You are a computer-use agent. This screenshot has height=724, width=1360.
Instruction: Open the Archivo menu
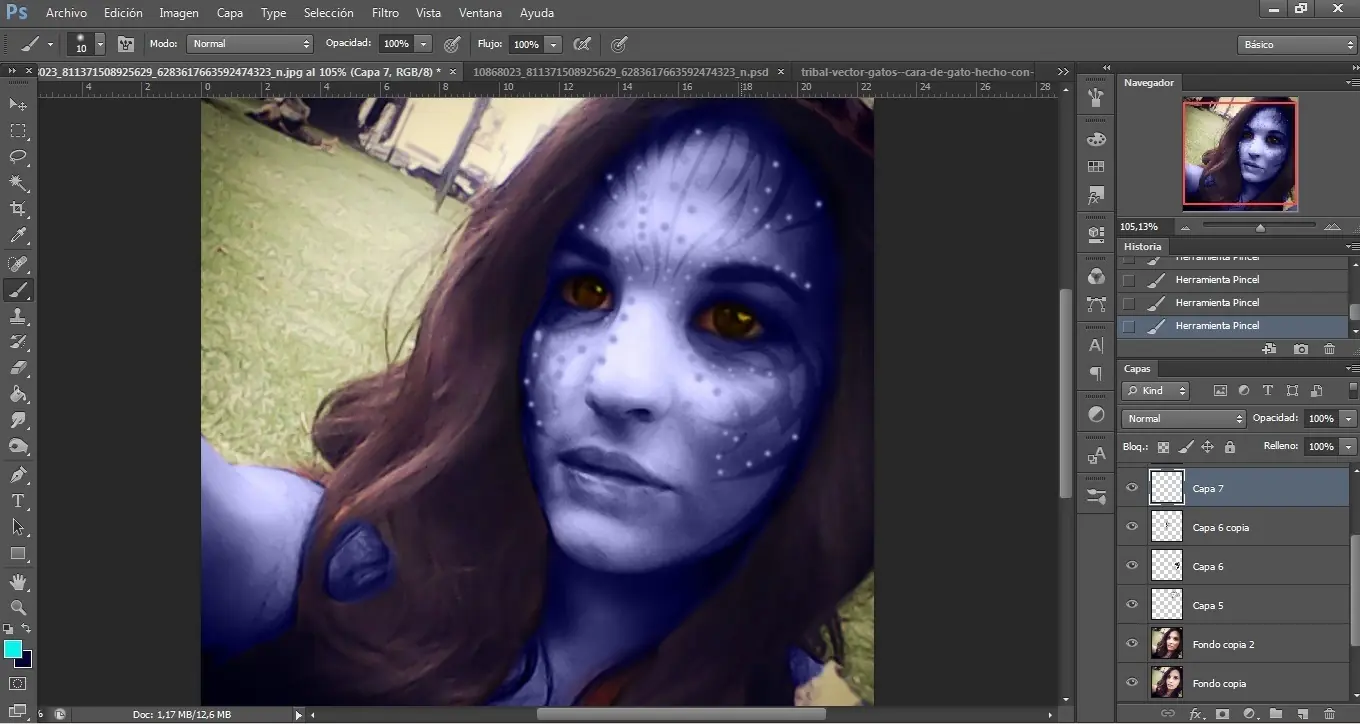[66, 13]
